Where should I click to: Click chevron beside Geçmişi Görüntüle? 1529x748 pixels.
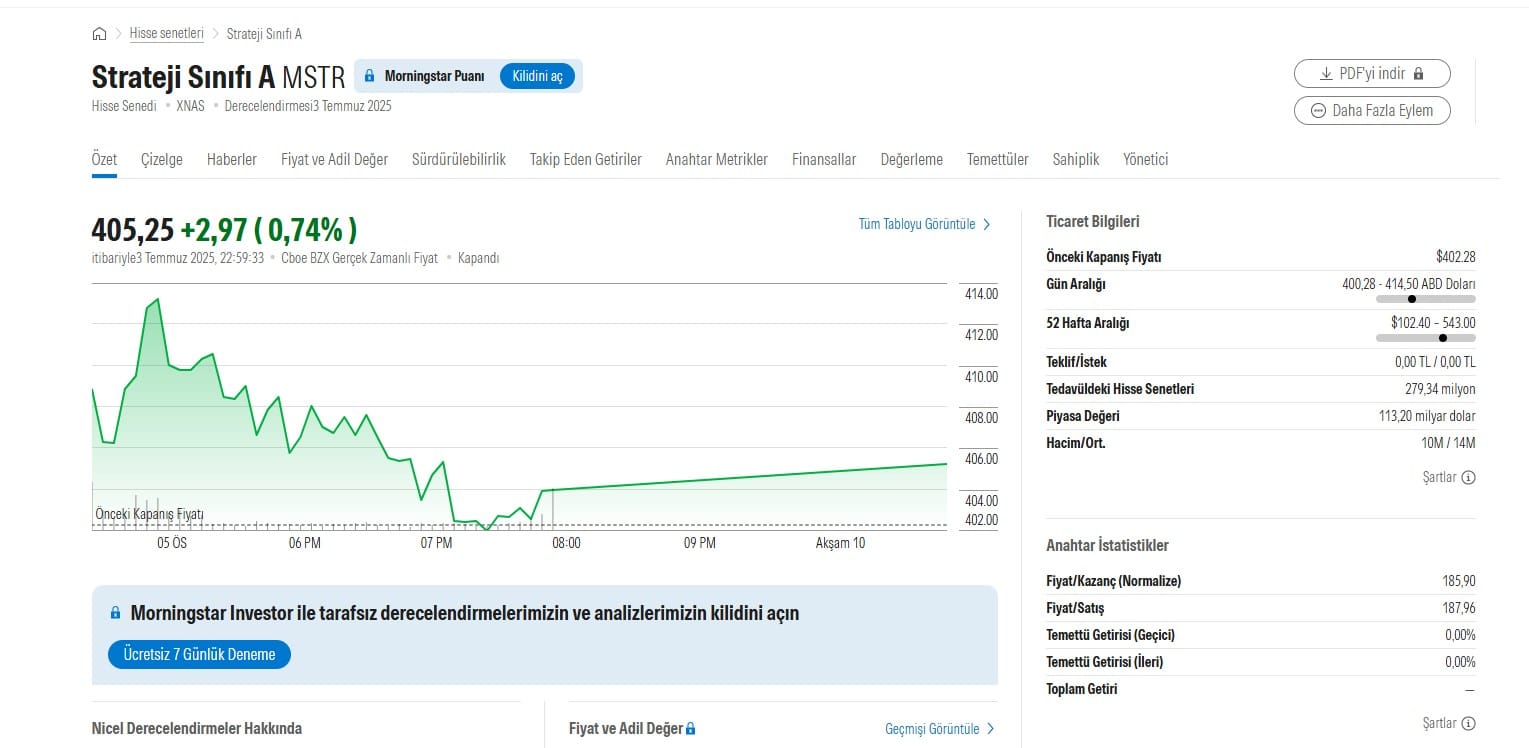991,729
